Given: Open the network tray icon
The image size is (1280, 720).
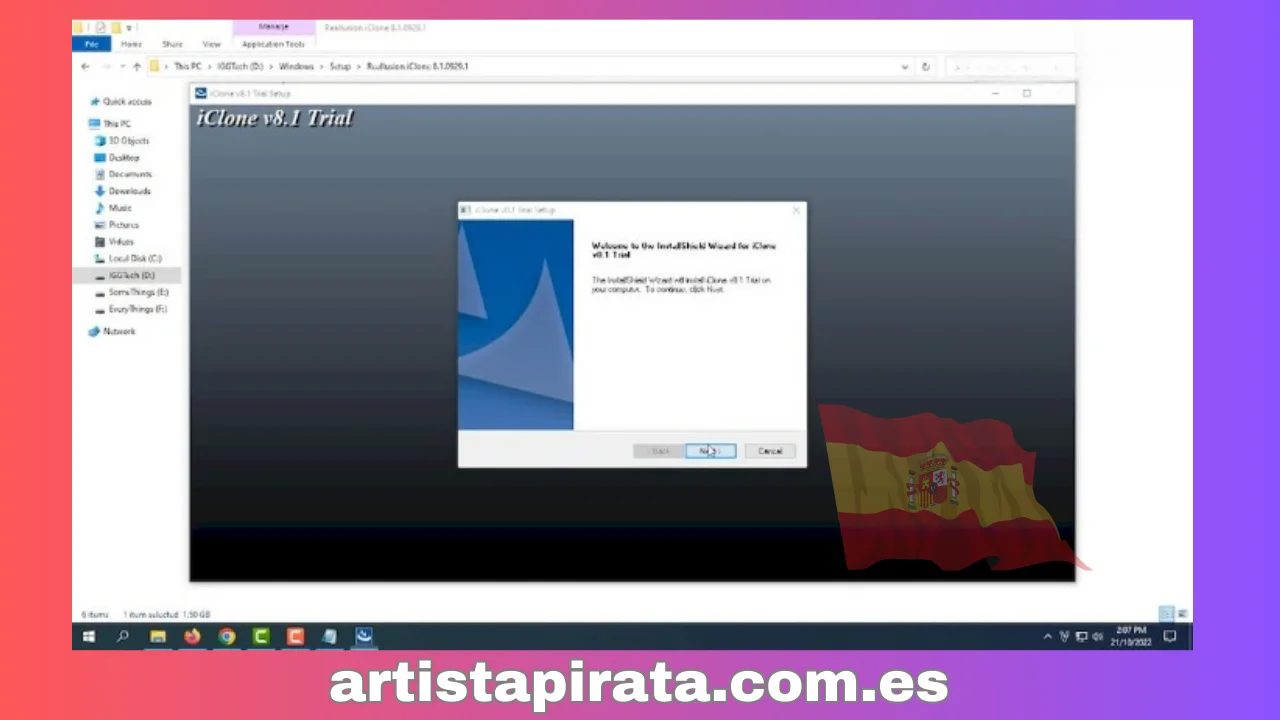Looking at the screenshot, I should 1081,636.
